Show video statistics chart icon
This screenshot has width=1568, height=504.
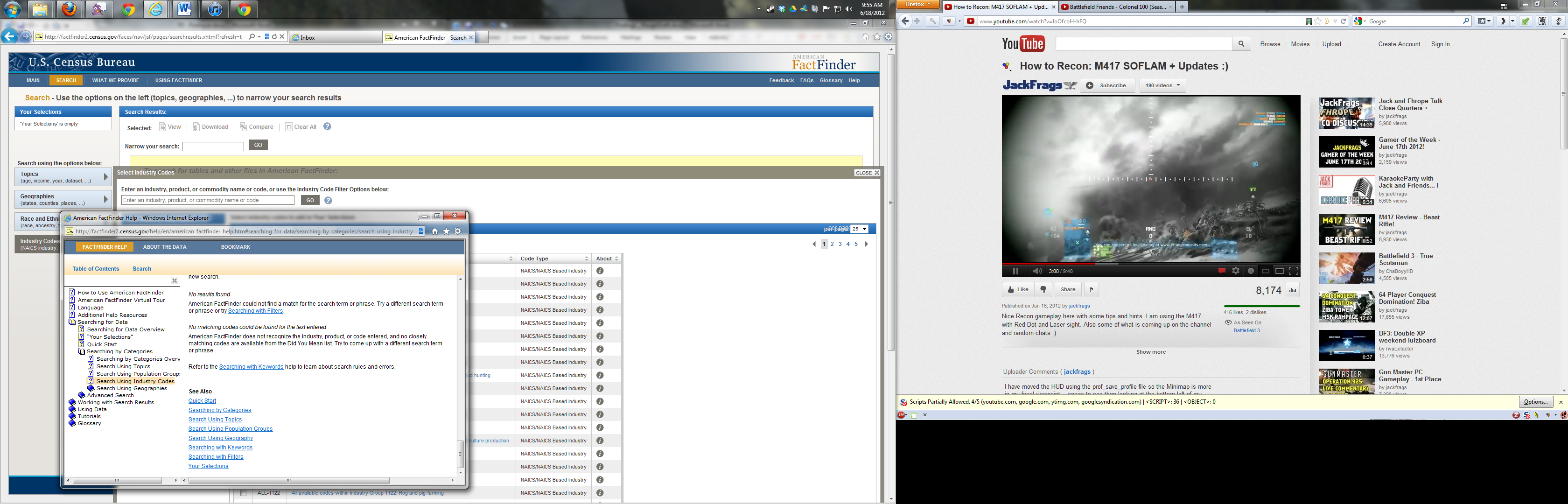coord(1292,290)
